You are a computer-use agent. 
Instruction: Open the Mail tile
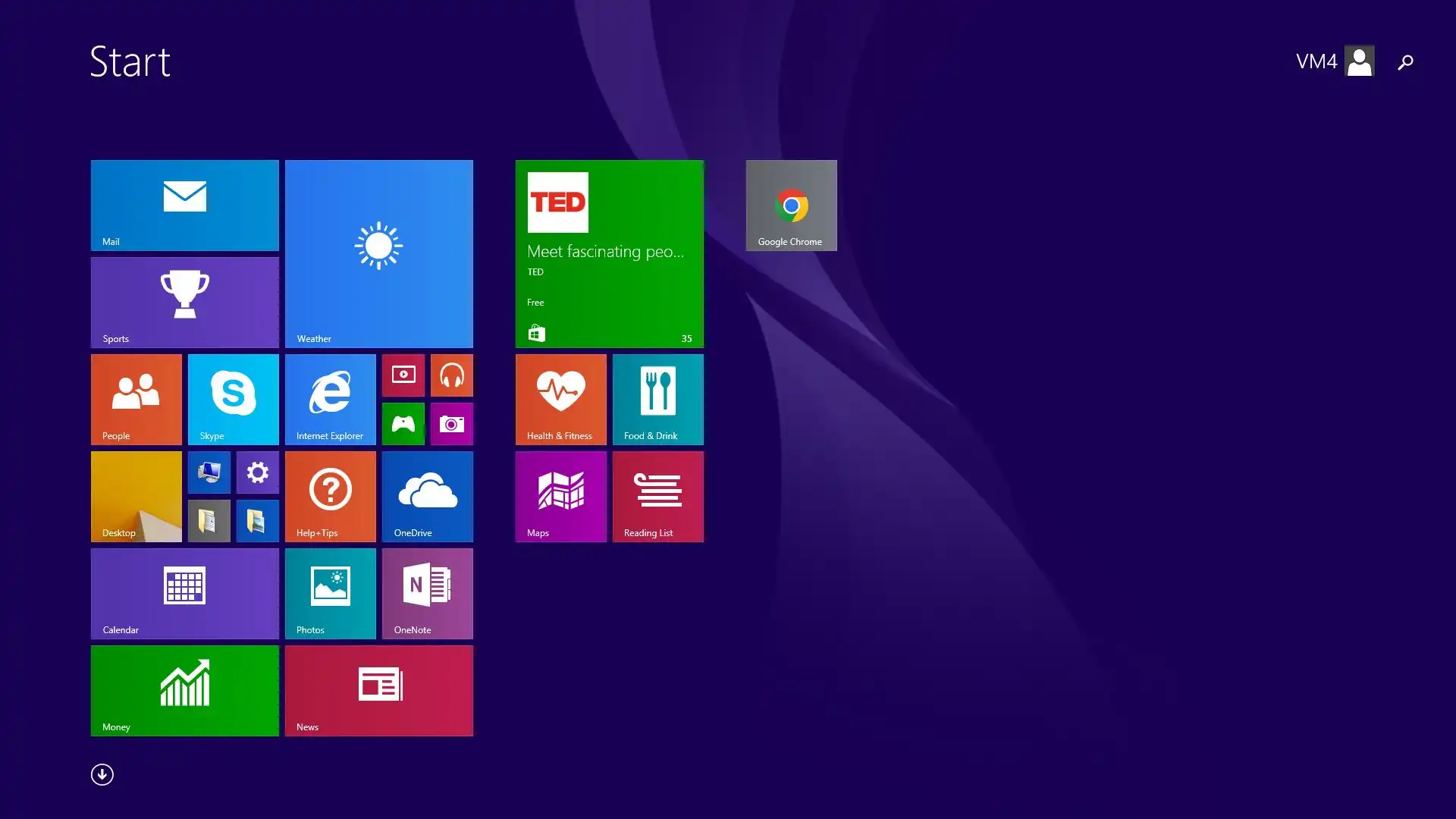(184, 205)
